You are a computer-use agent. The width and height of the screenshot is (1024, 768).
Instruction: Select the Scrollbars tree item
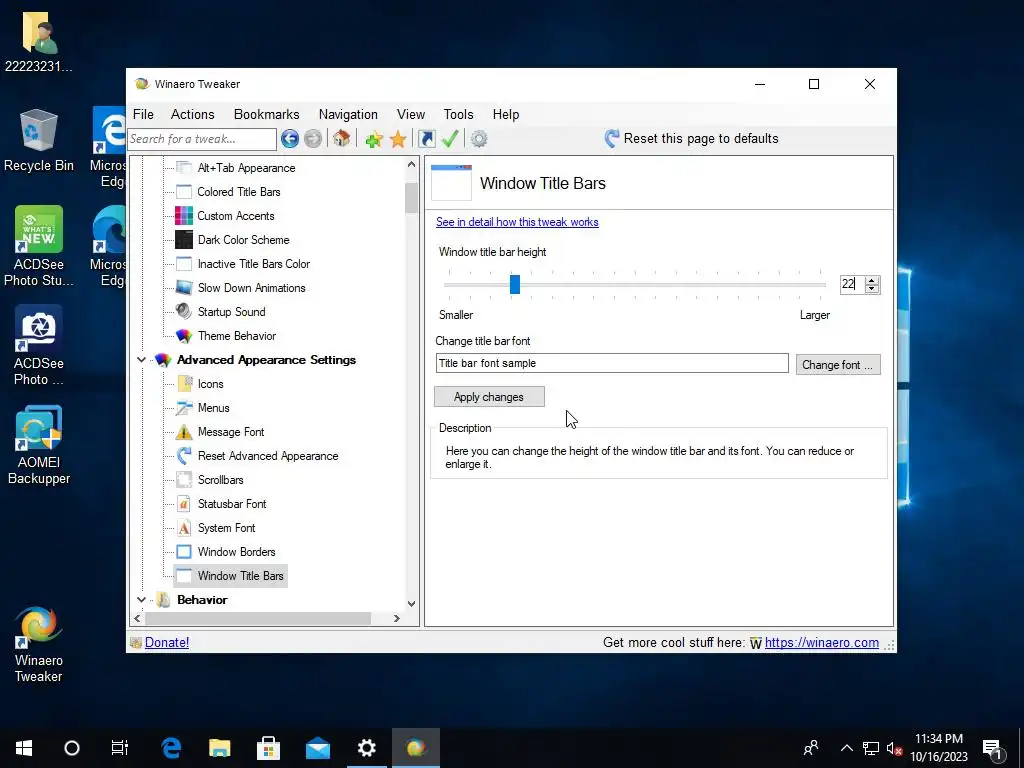pos(220,480)
